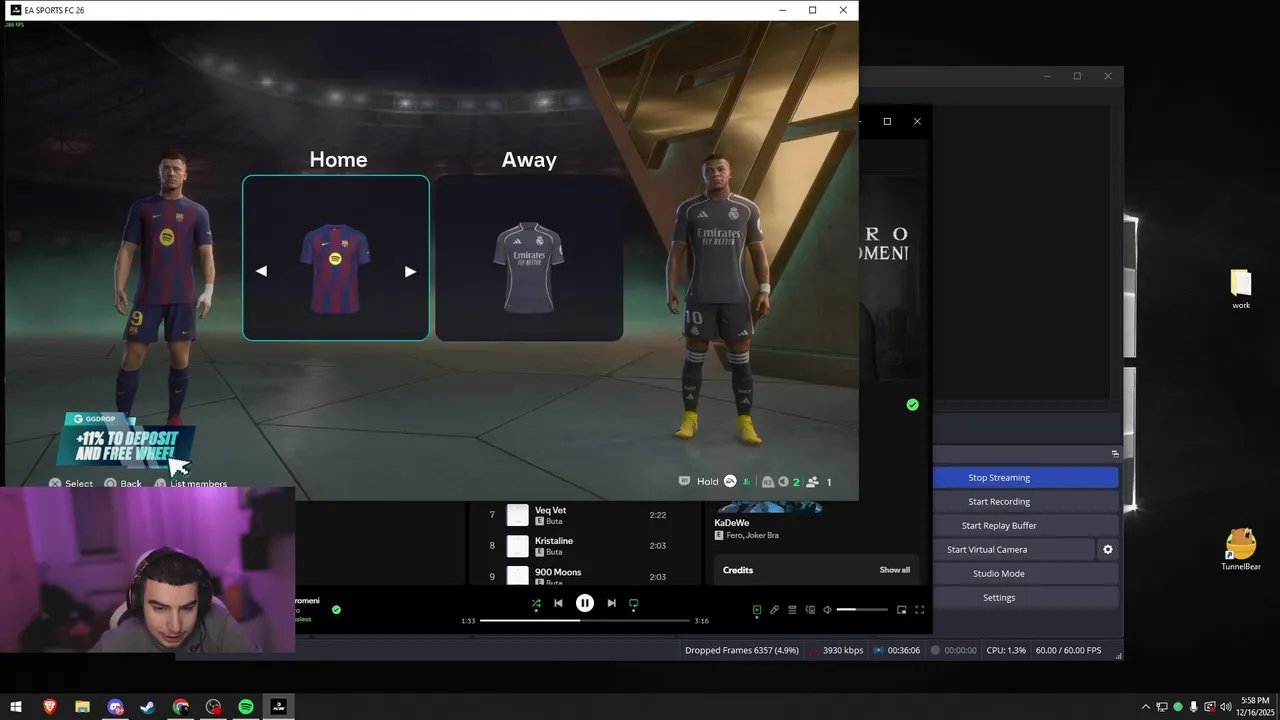Open the Spotify queue icon
1280x720 pixels.
[792, 609]
